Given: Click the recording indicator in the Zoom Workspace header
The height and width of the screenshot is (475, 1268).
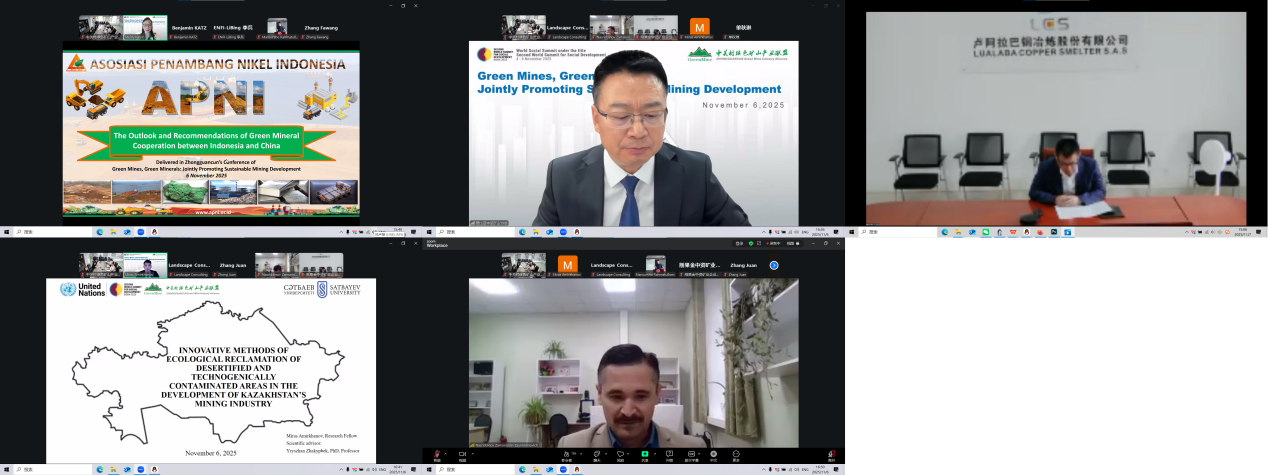Looking at the screenshot, I should pos(773,243).
